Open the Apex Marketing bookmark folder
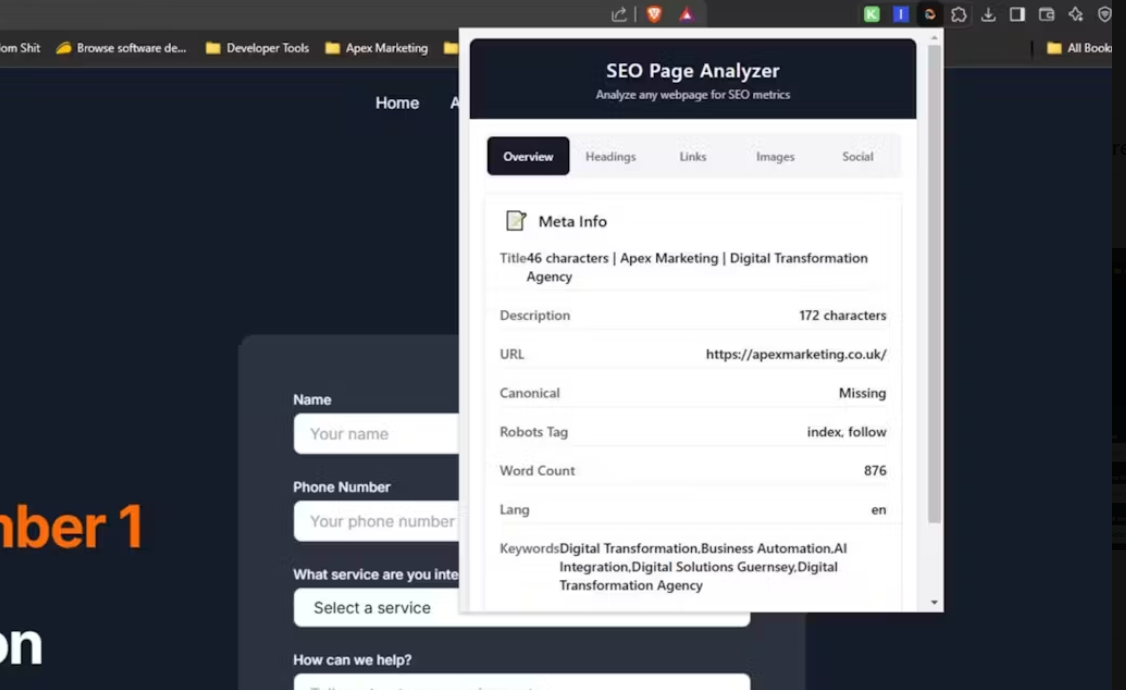 point(376,48)
